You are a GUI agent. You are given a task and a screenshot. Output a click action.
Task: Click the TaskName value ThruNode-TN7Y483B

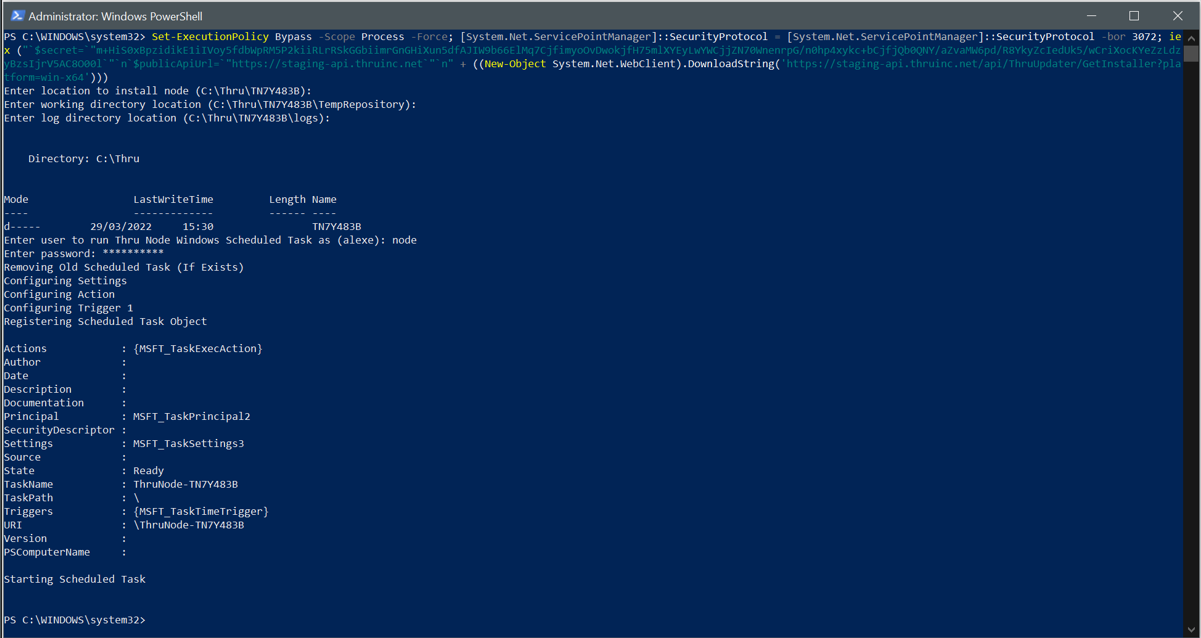point(186,484)
